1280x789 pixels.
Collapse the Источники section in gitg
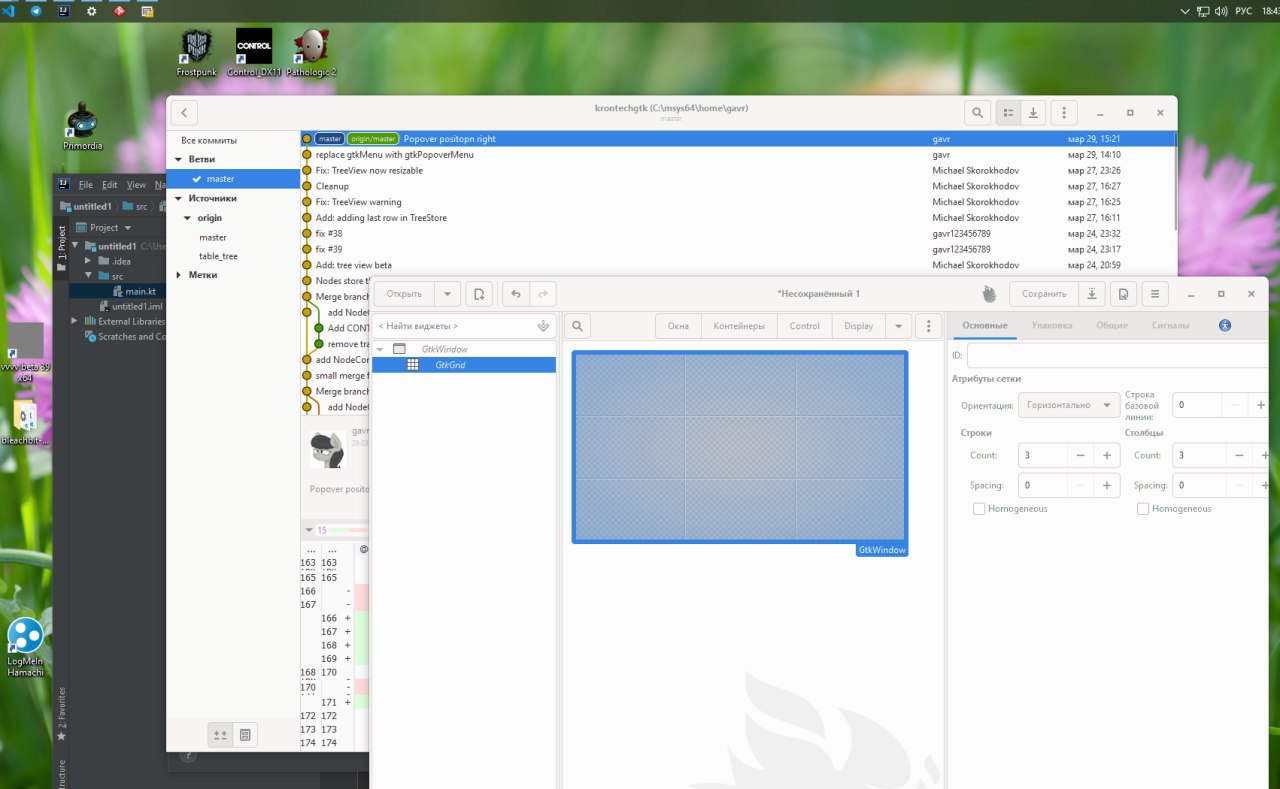[x=179, y=198]
